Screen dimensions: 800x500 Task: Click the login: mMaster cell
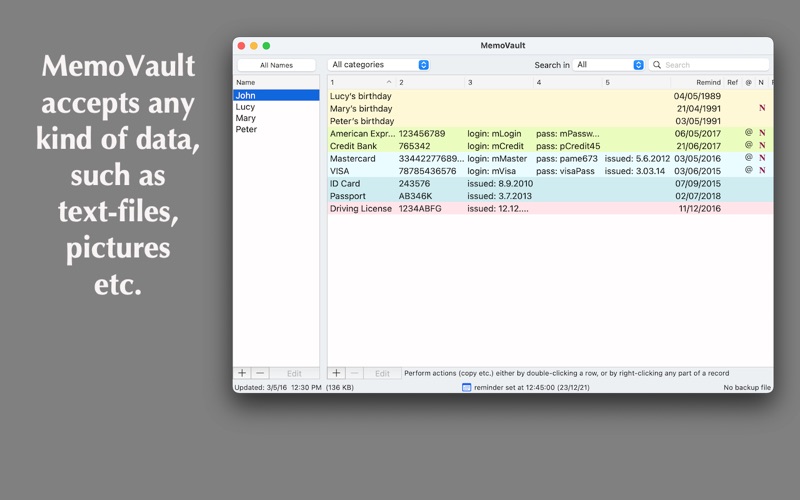tap(497, 158)
